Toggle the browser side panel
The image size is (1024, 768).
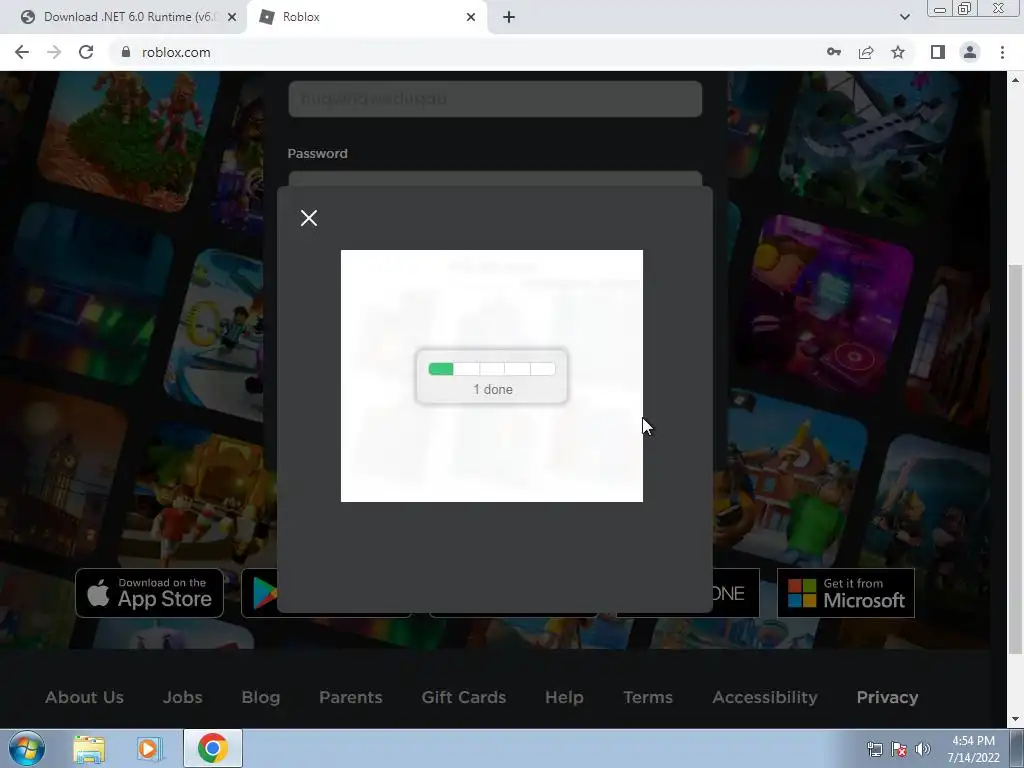[938, 52]
